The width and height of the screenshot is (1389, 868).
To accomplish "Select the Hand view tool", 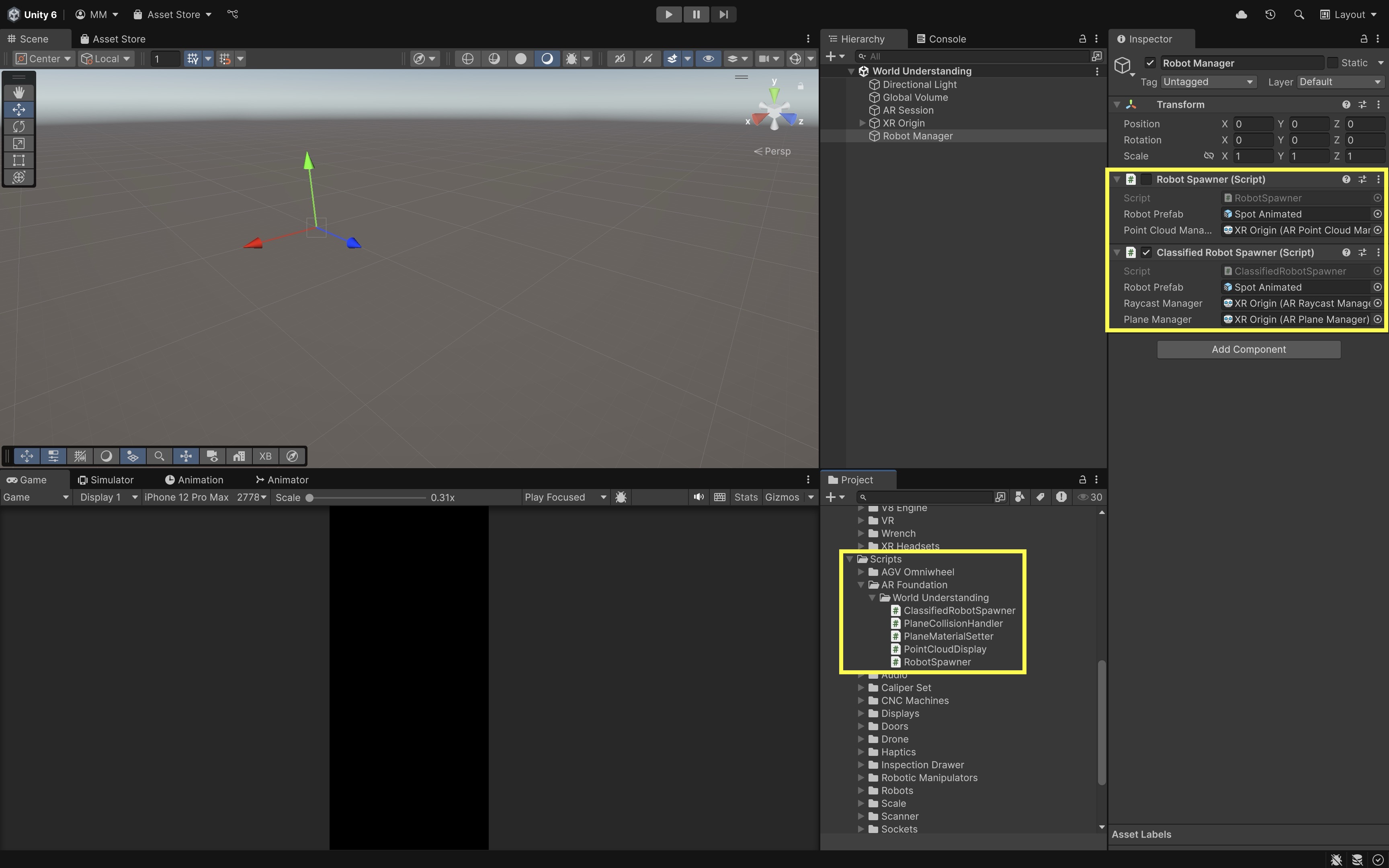I will 19,92.
